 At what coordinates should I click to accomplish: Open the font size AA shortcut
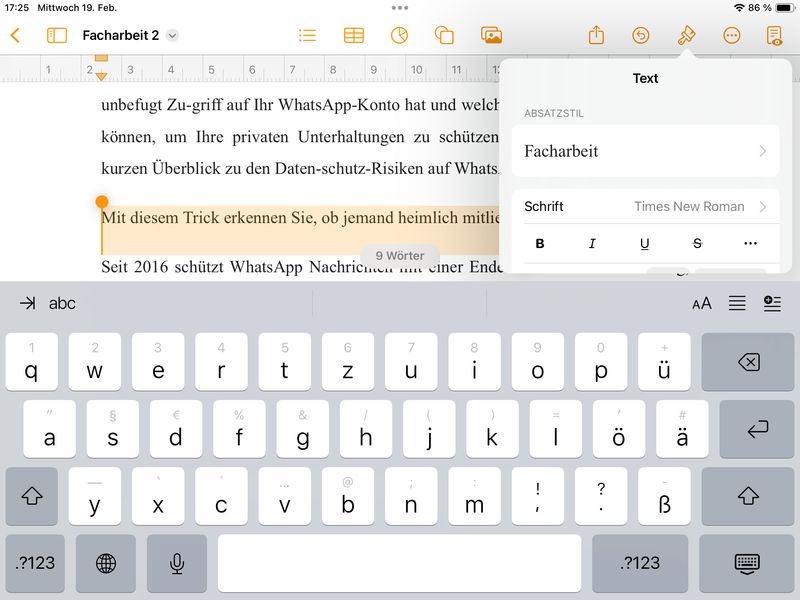coord(702,304)
